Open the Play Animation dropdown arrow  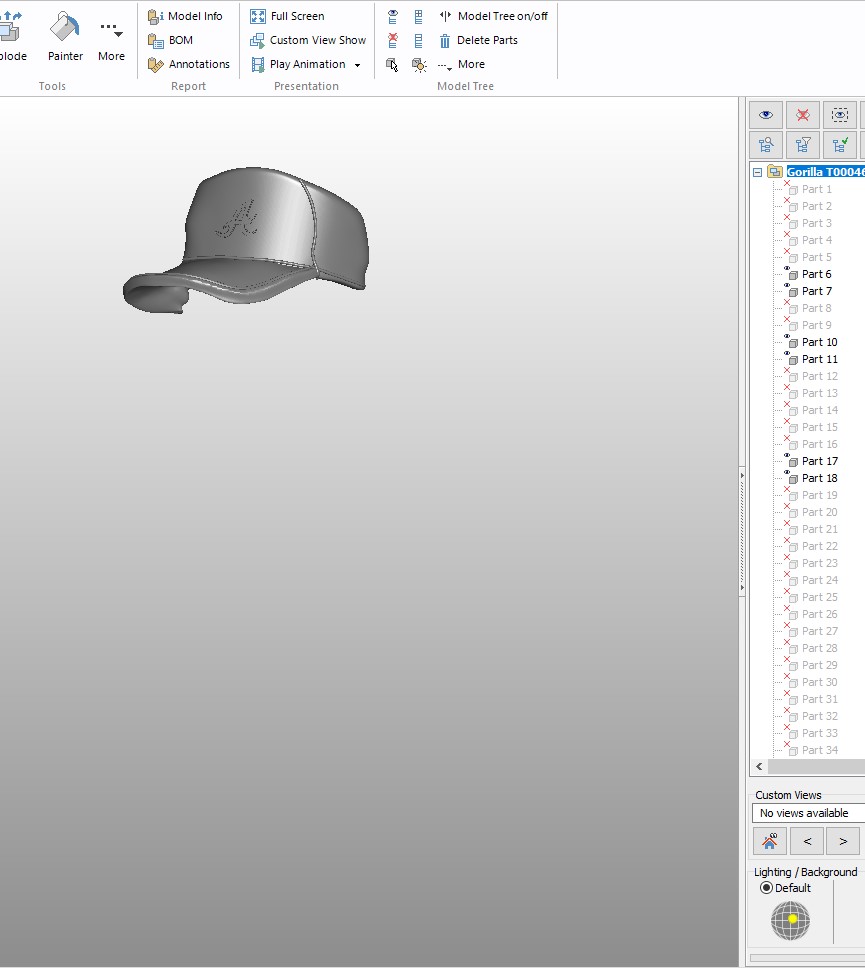click(x=358, y=65)
